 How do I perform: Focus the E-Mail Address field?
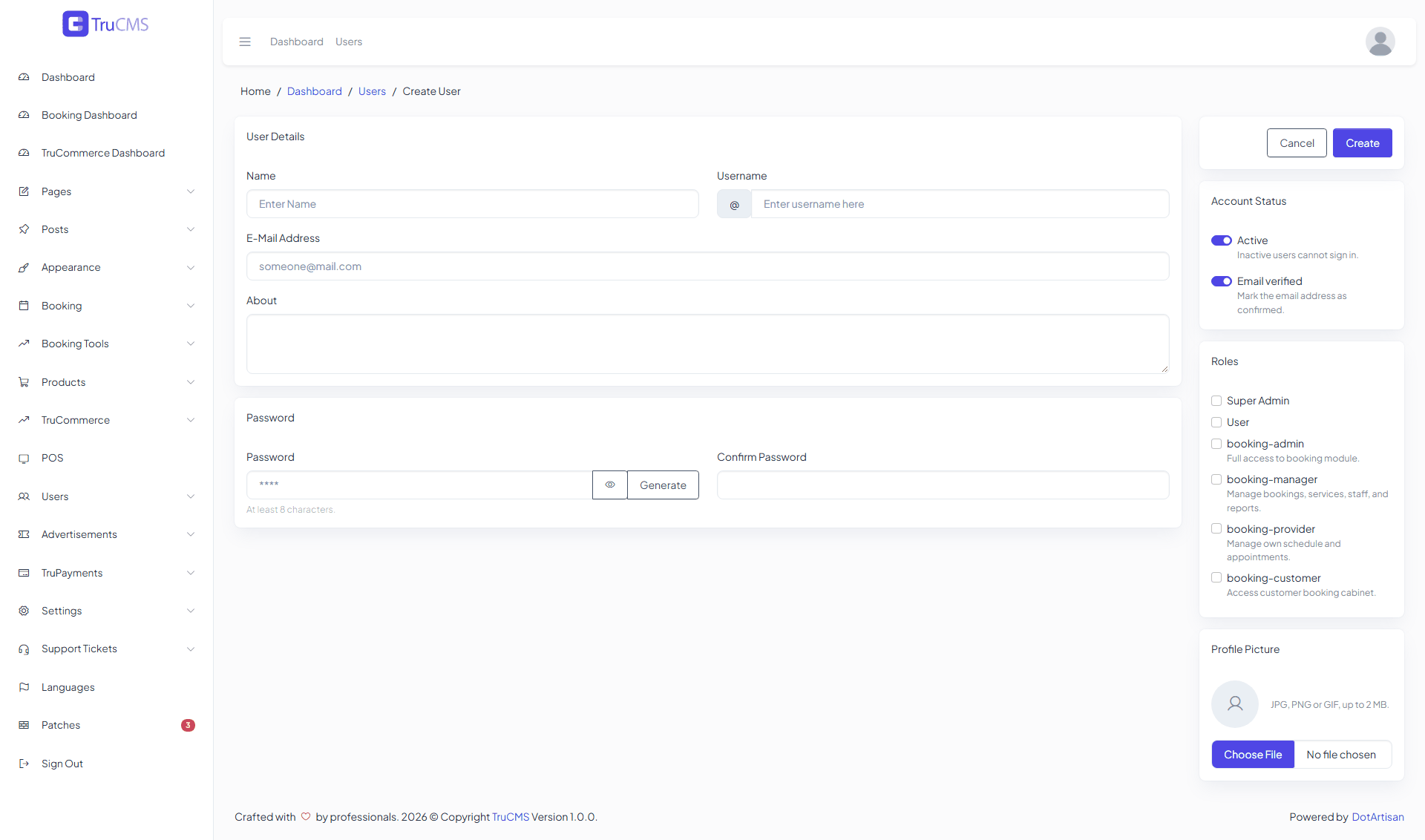point(708,266)
